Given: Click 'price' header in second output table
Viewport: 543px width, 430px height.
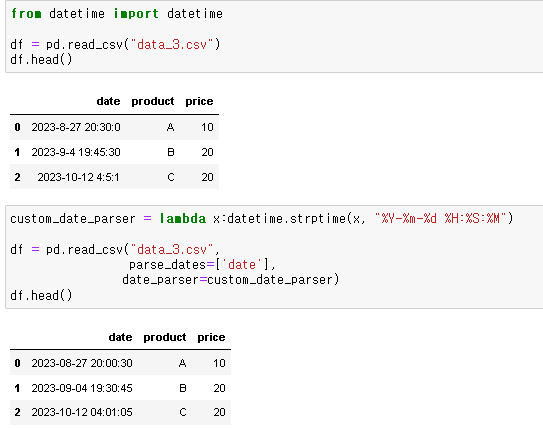Looking at the screenshot, I should pos(211,337).
